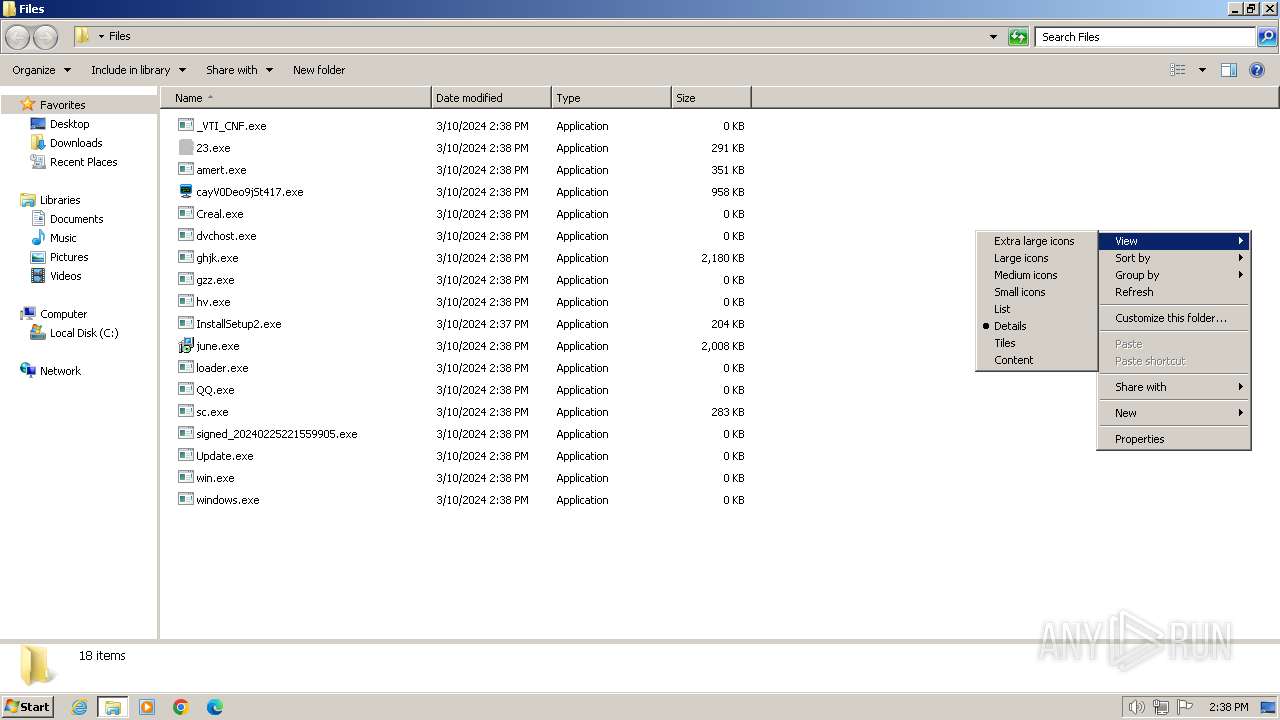Open the Organize dropdown
Viewport: 1280px width, 720px height.
(41, 70)
